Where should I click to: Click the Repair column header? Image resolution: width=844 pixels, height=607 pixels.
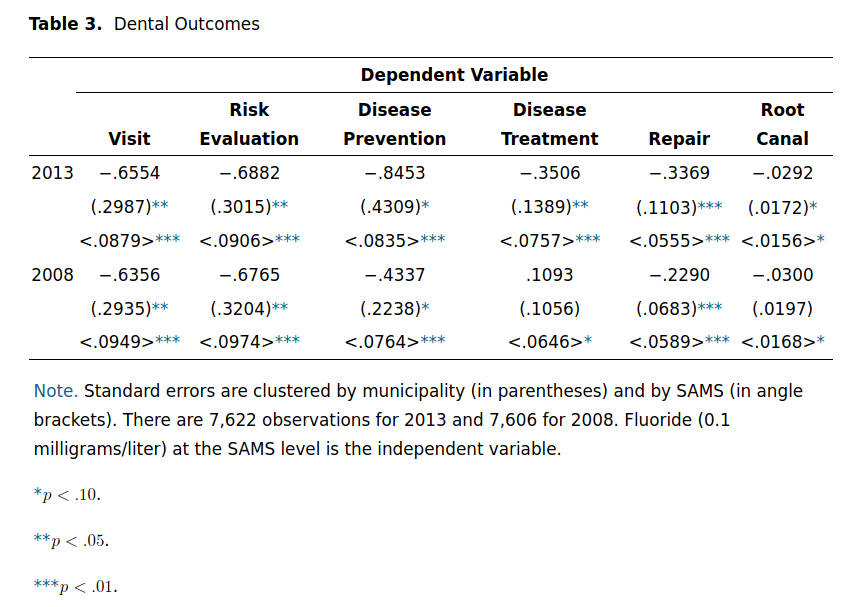tap(679, 139)
